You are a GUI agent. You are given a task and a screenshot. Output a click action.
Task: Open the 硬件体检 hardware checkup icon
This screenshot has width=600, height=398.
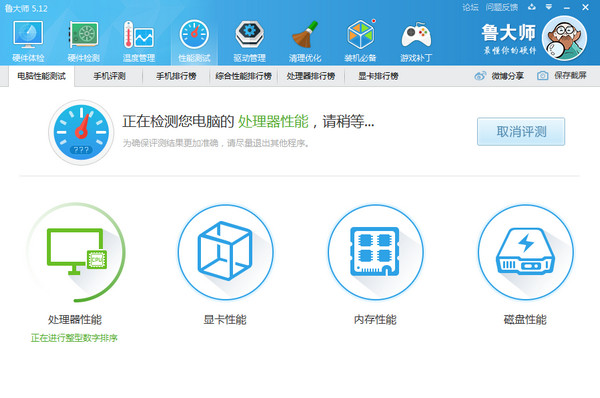point(28,41)
